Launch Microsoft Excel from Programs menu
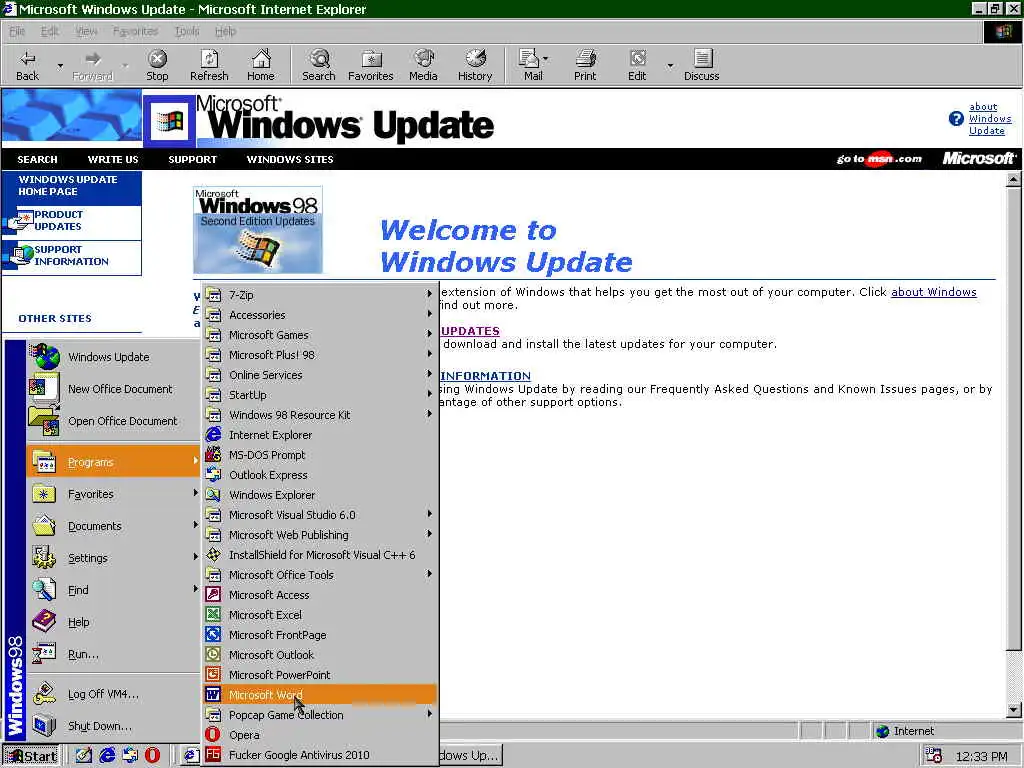Viewport: 1024px width, 768px height. click(x=320, y=615)
